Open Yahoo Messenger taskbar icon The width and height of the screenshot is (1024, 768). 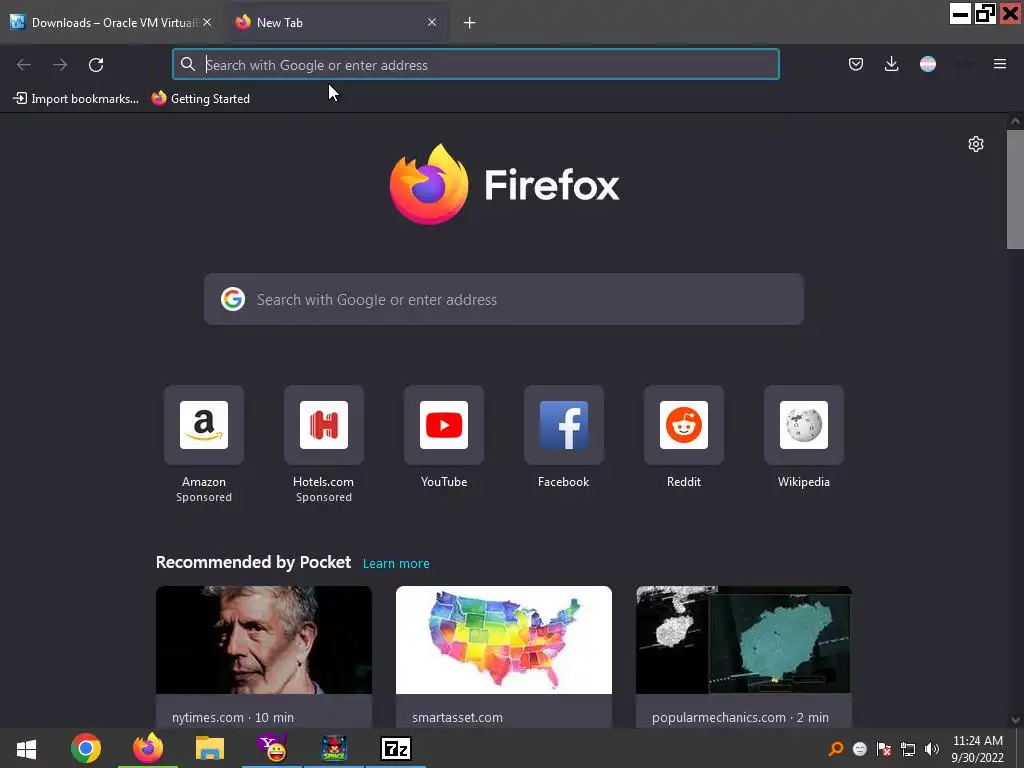[272, 748]
